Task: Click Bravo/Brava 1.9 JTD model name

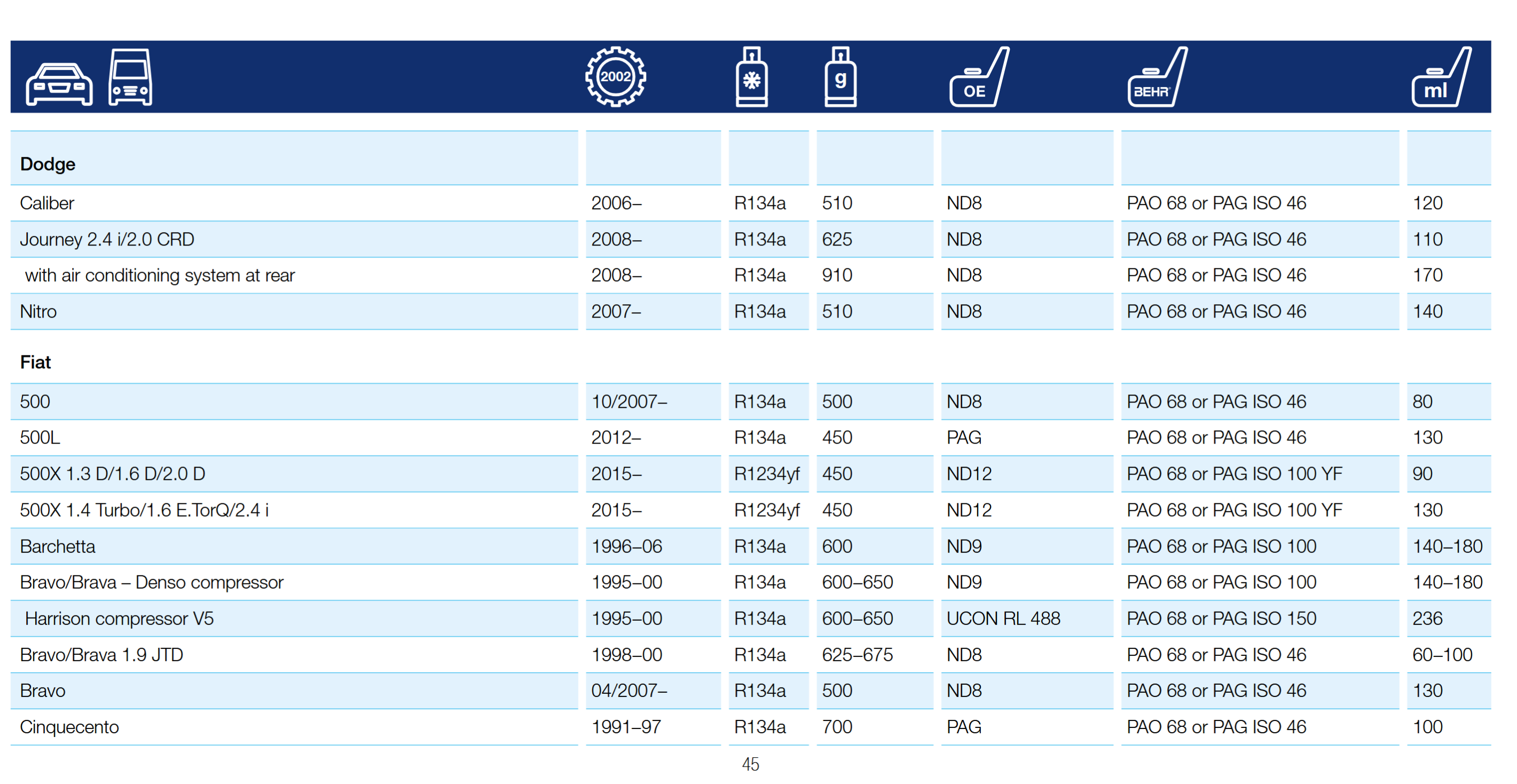Action: point(101,654)
